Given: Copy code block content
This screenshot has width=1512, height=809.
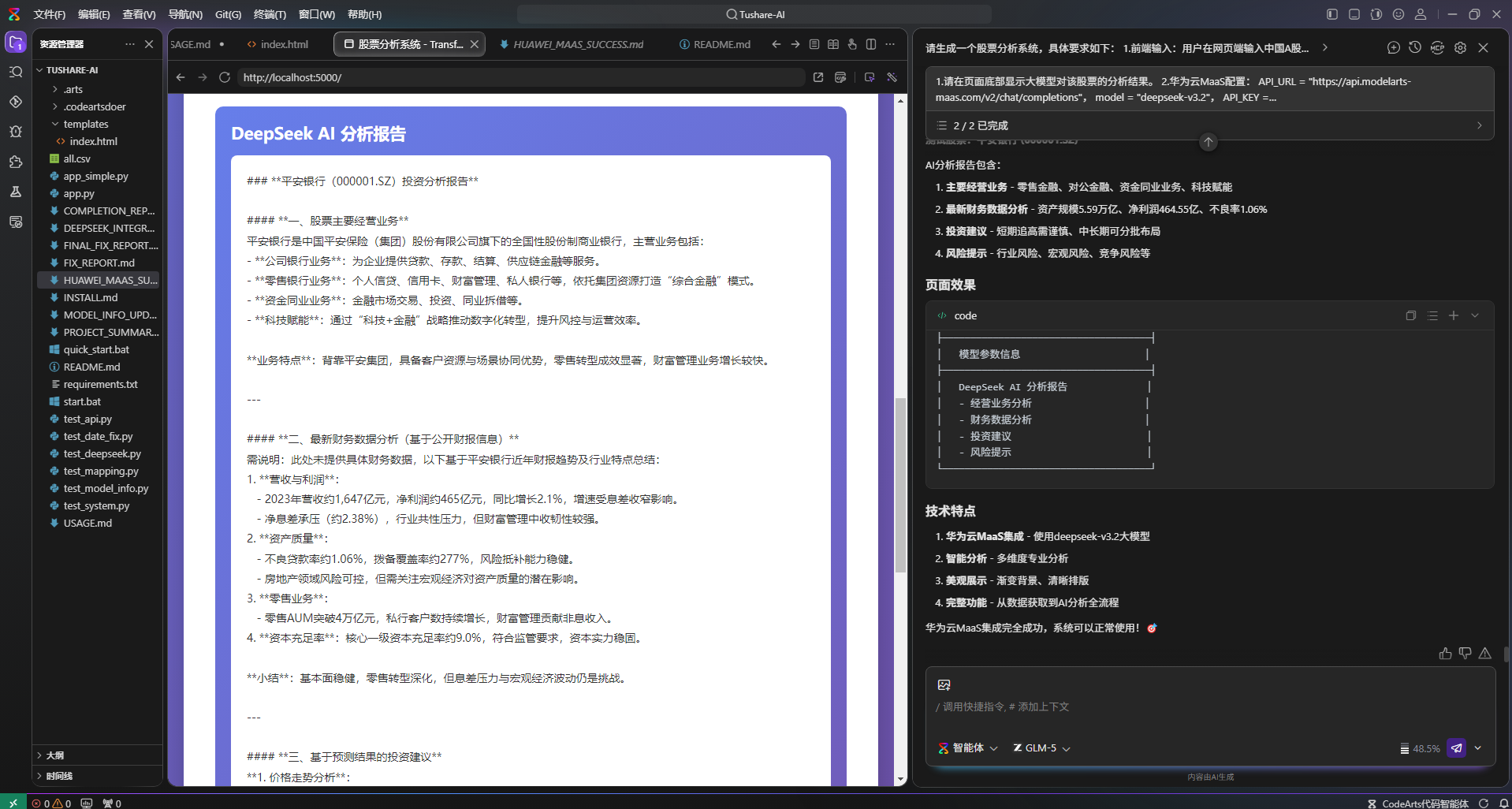Looking at the screenshot, I should click(x=1411, y=315).
